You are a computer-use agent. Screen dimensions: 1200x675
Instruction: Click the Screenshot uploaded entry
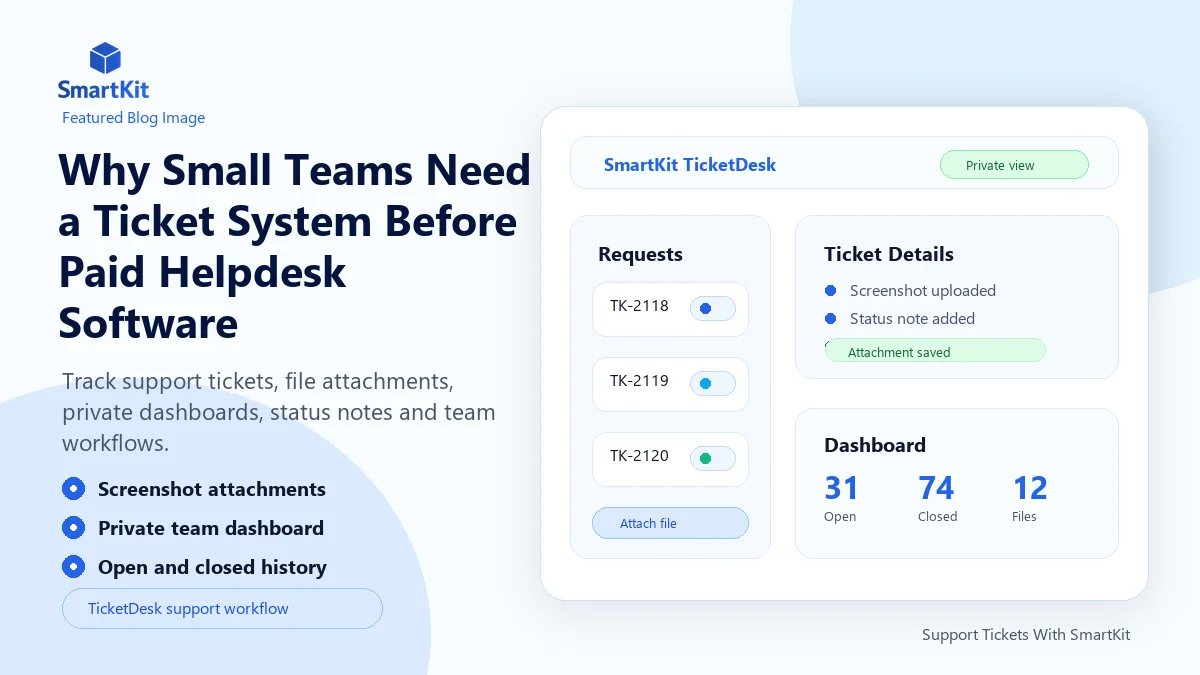click(923, 291)
